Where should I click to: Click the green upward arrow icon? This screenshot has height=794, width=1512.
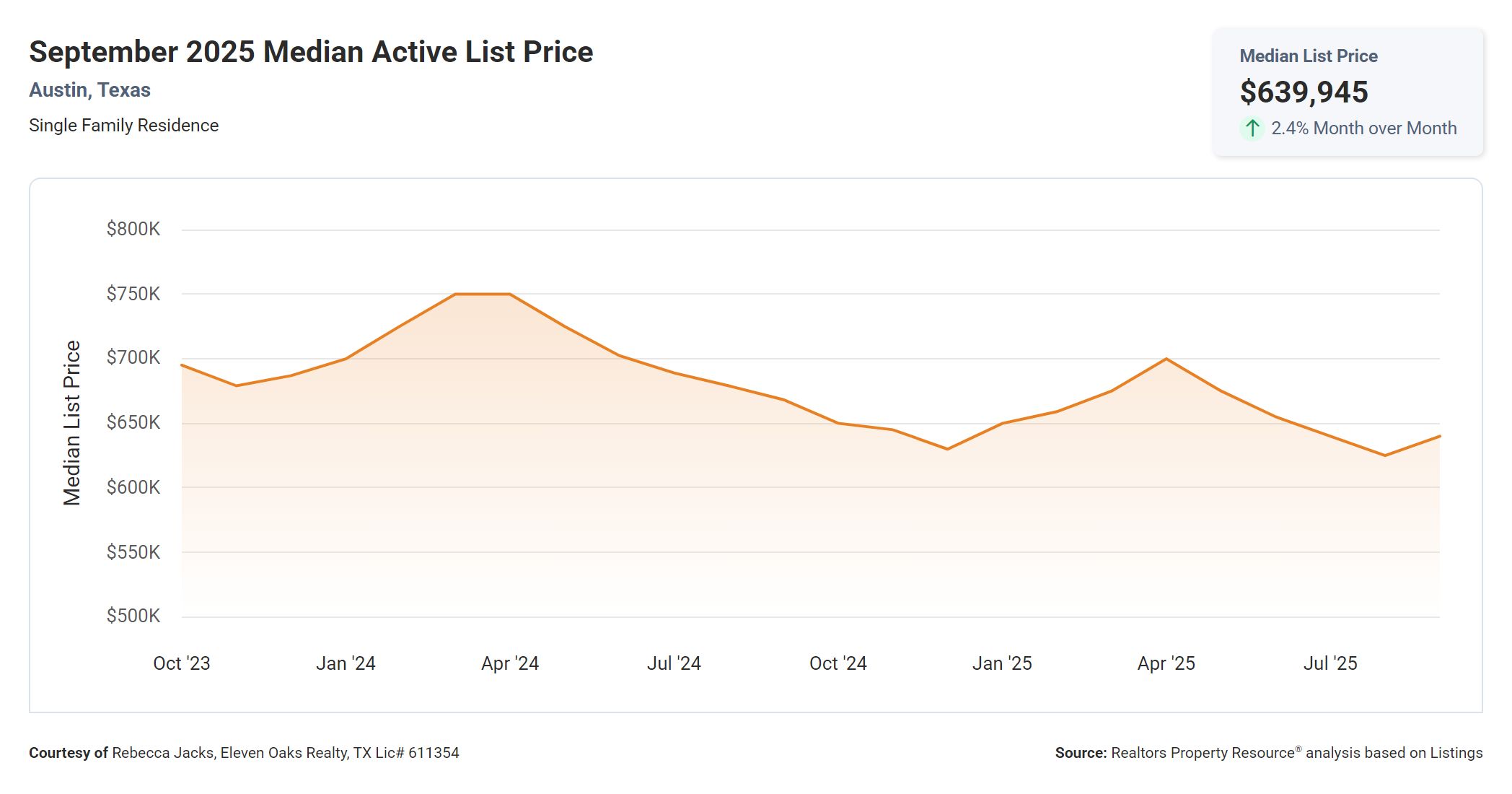pos(1252,128)
